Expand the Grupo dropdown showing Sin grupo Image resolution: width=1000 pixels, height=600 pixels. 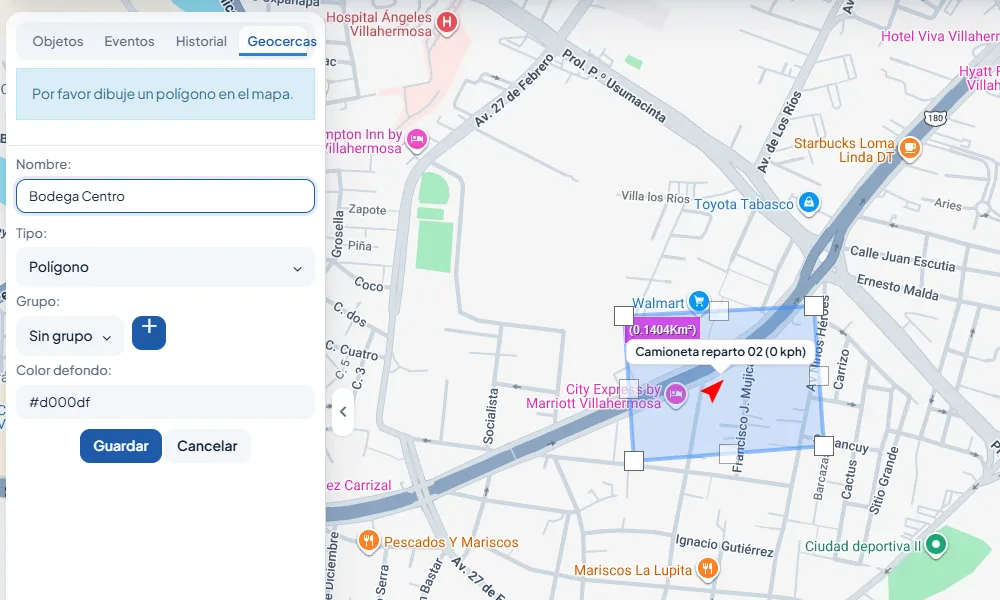70,336
